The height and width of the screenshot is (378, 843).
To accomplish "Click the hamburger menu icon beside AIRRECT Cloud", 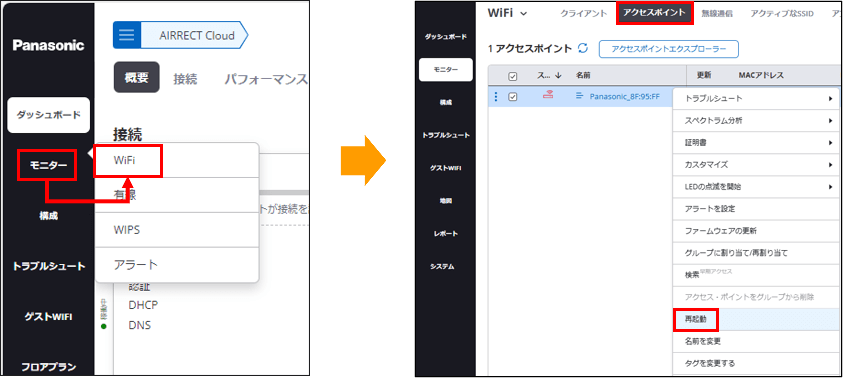I will [x=127, y=35].
